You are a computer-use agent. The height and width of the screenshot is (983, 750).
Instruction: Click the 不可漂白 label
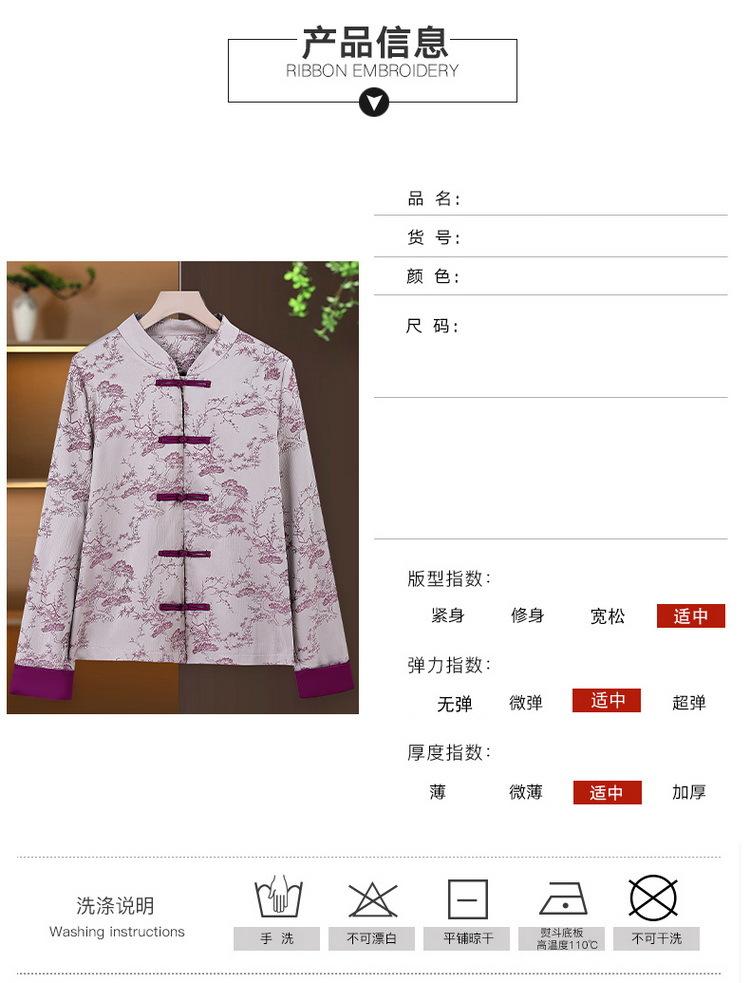click(371, 938)
